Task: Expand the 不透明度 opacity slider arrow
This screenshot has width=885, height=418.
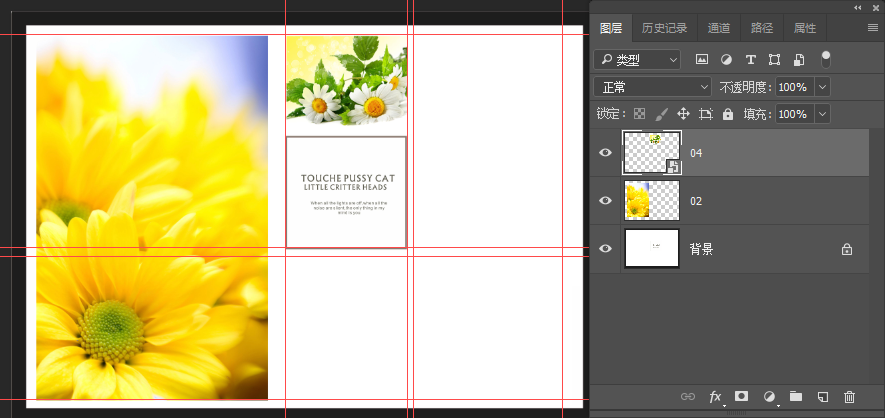Action: [x=822, y=87]
